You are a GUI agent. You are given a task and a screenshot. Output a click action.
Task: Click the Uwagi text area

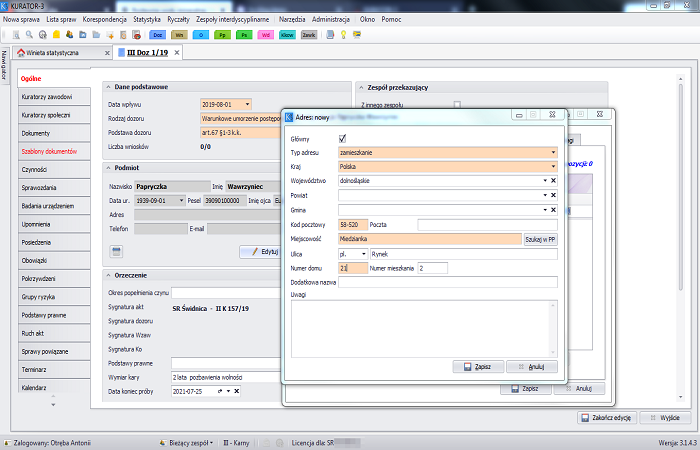(x=424, y=329)
